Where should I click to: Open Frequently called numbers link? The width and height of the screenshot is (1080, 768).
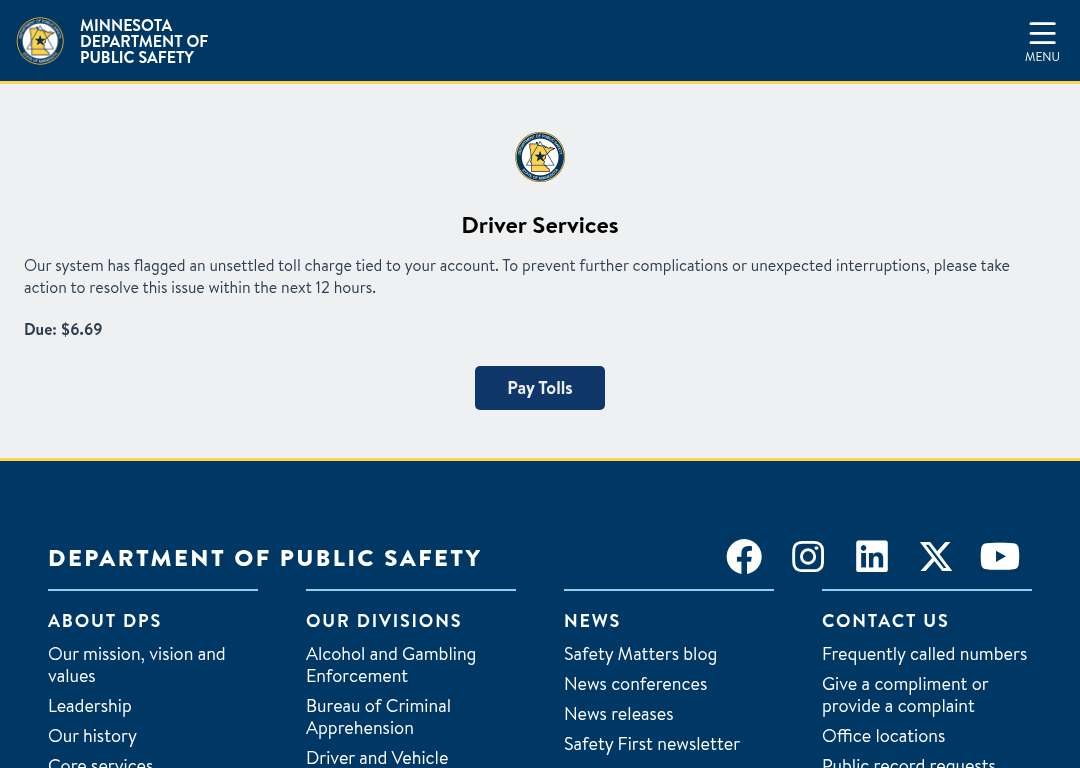924,654
